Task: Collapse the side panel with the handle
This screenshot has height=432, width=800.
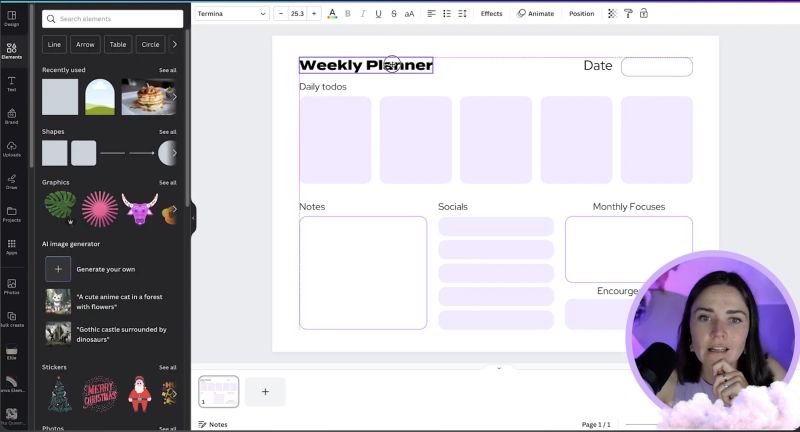Action: point(193,218)
